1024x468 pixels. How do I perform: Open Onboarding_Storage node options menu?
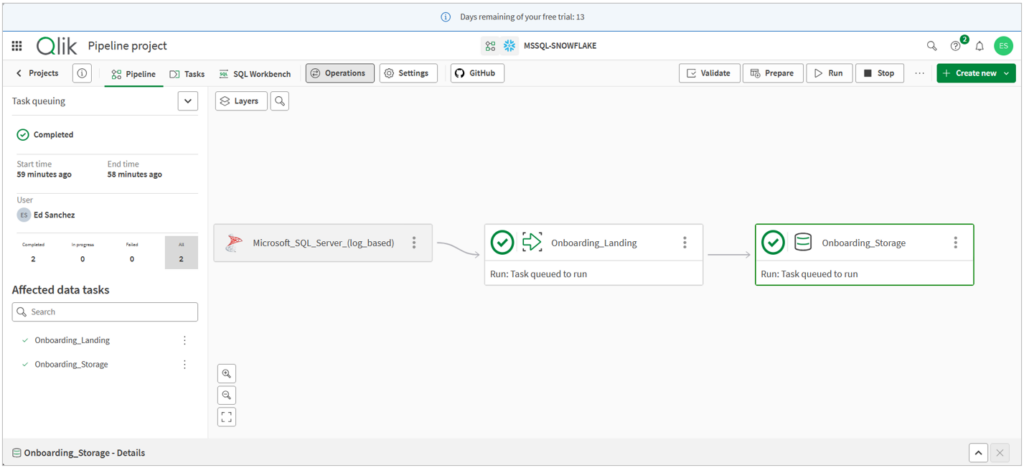click(x=955, y=243)
